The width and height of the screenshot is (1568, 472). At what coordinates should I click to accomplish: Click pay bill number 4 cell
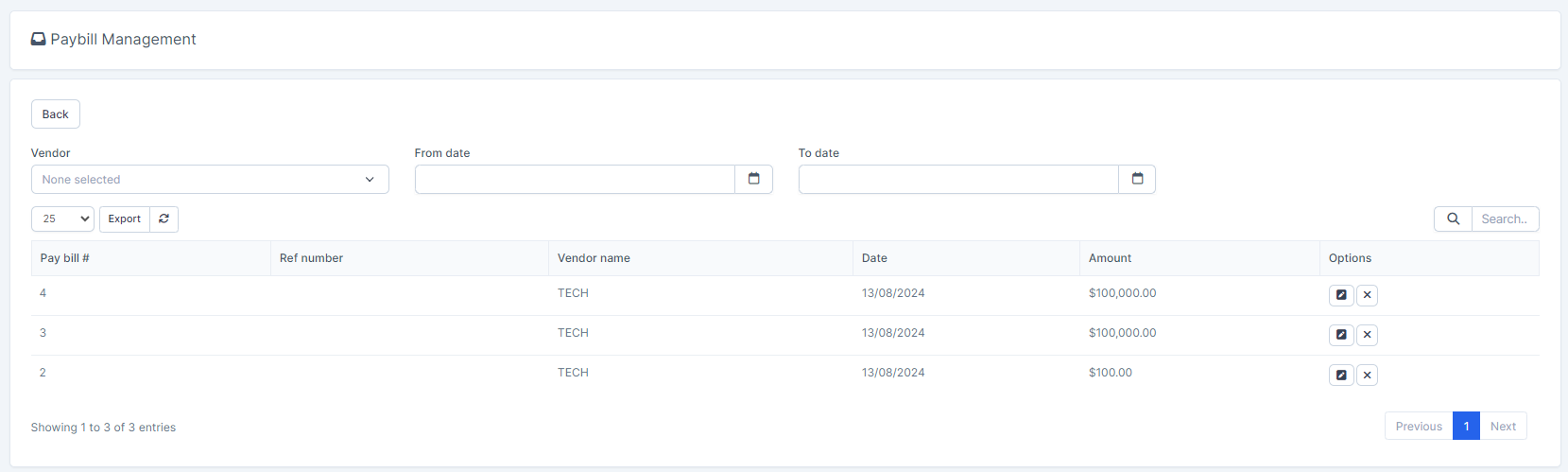[x=151, y=295]
